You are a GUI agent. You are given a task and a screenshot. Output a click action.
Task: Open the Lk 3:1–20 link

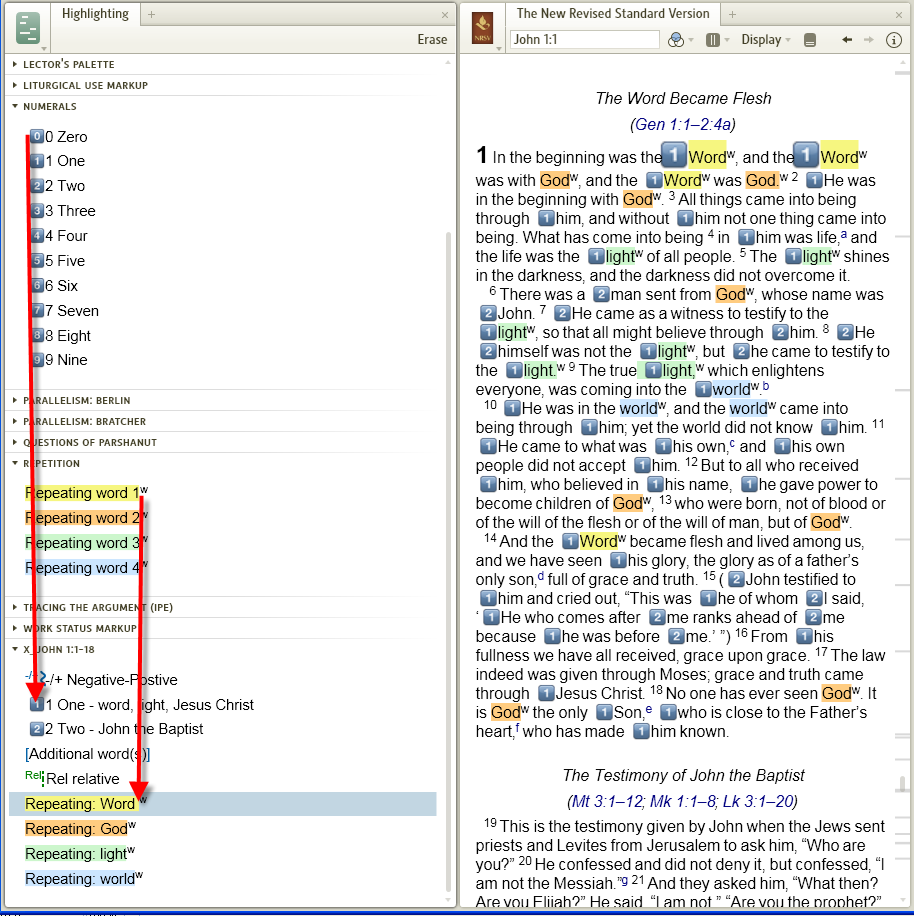pyautogui.click(x=757, y=801)
